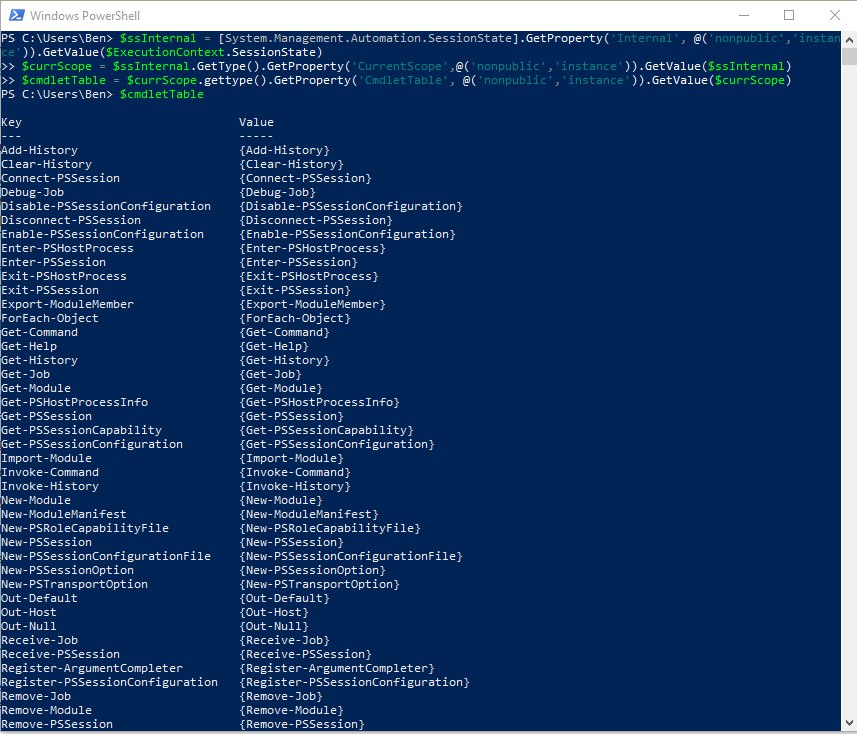Click the '{Remove-PSSession}' value entry
This screenshot has height=734, width=857.
point(302,724)
